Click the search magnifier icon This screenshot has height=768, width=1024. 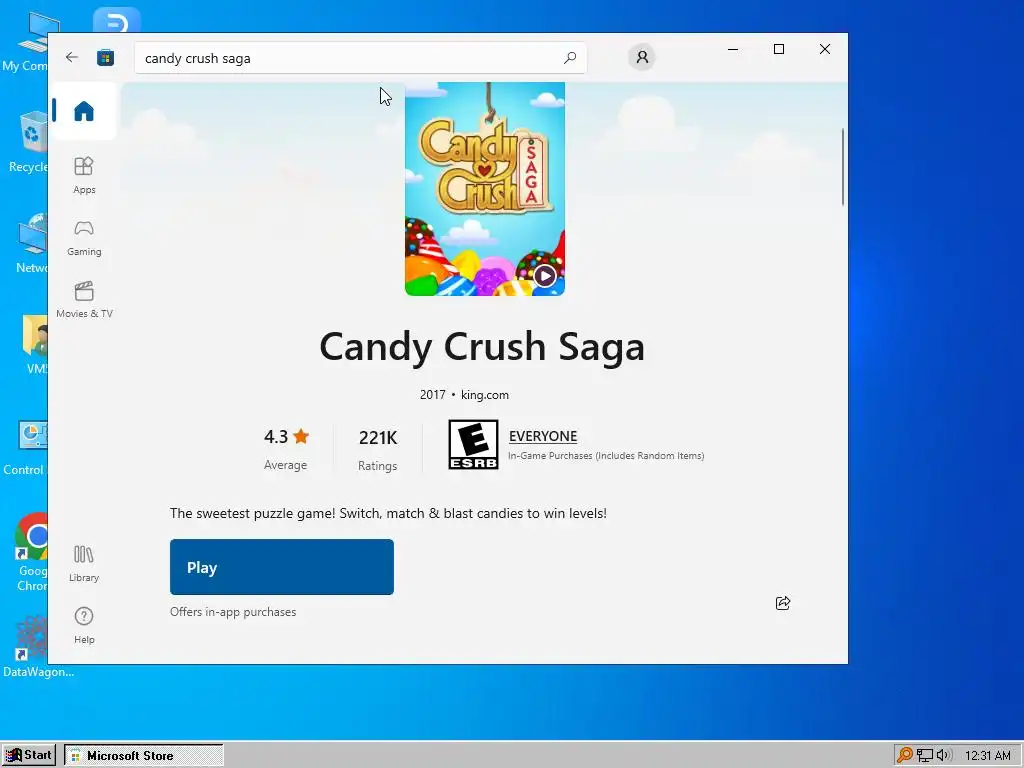569,57
